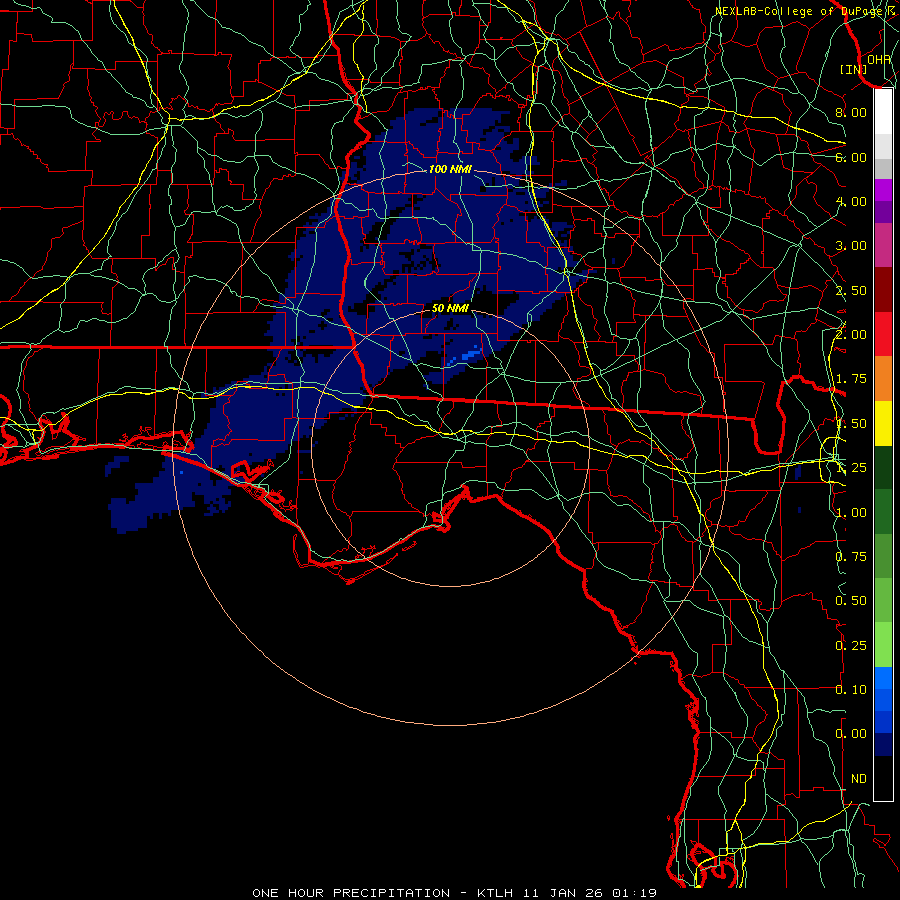Viewport: 900px width, 900px height.
Task: Click the 0.25 legend value
Action: coord(851,646)
